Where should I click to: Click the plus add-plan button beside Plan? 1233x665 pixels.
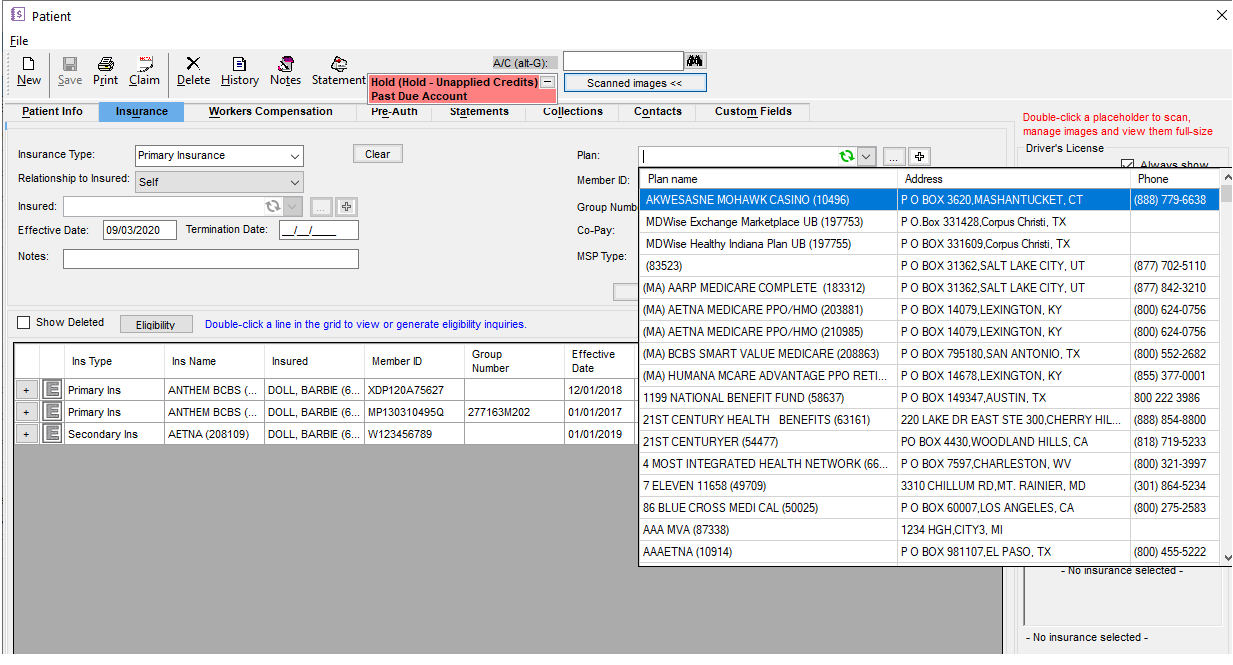click(x=920, y=156)
